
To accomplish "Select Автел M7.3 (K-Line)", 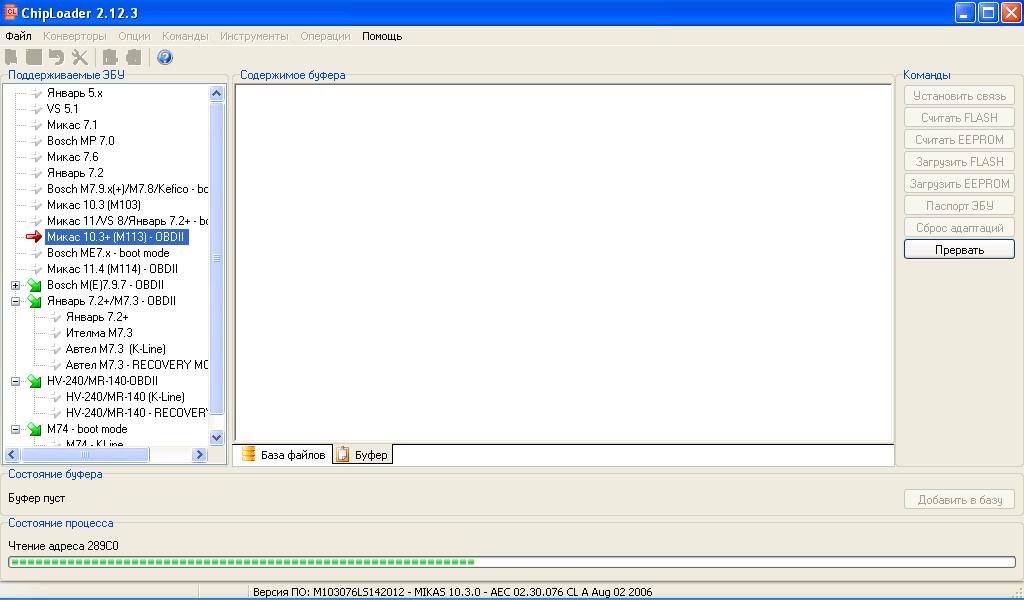I will pos(116,349).
